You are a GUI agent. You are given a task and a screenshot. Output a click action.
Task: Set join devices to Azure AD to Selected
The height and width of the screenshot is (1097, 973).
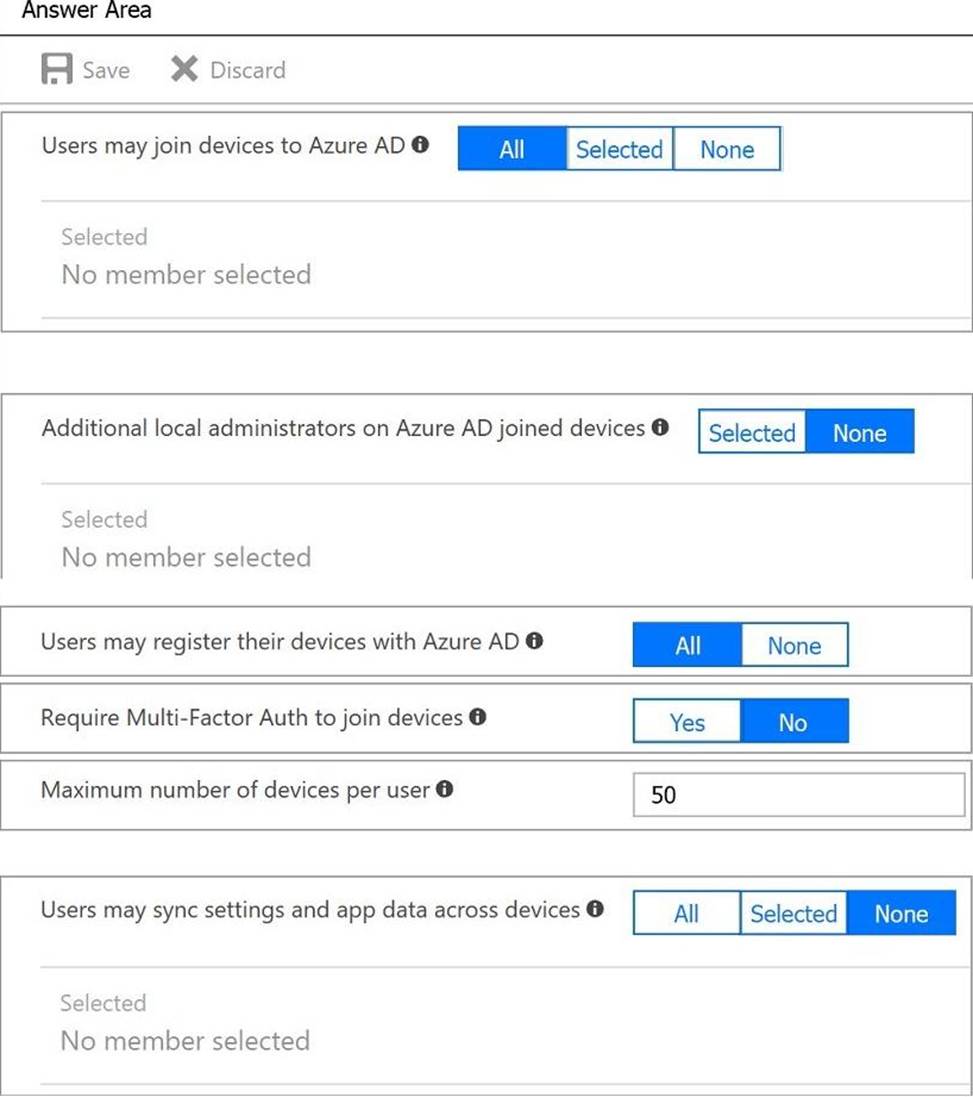click(619, 150)
